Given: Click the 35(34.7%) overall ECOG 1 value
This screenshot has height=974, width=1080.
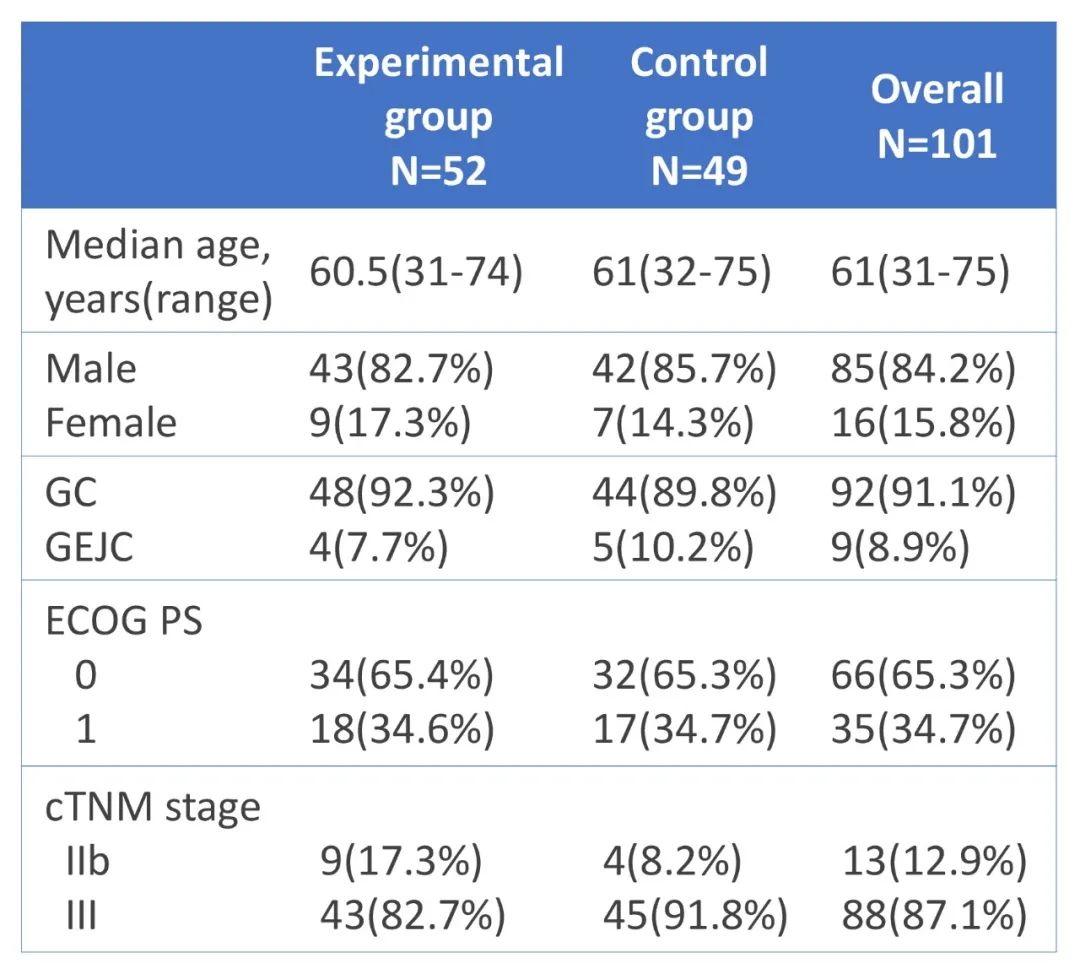Looking at the screenshot, I should [x=923, y=730].
